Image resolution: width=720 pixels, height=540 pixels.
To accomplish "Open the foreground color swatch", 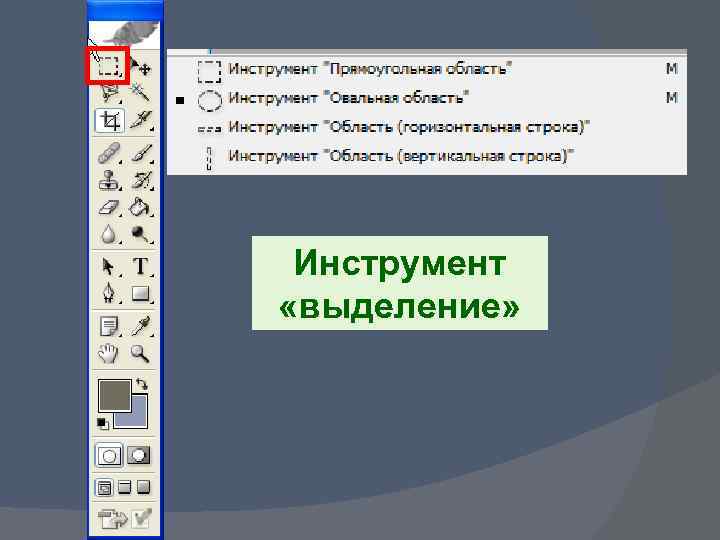I will [x=115, y=395].
